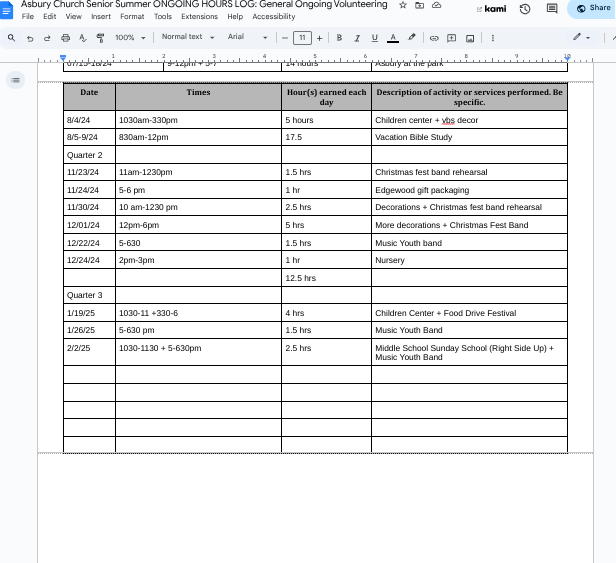
Task: Click the font size field showing 11
Action: pyautogui.click(x=302, y=38)
